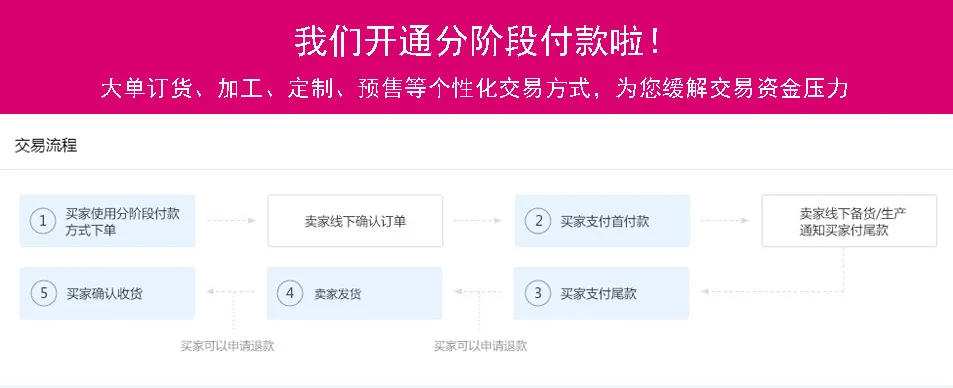
Task: Click the step 2 circle icon
Action: [538, 221]
